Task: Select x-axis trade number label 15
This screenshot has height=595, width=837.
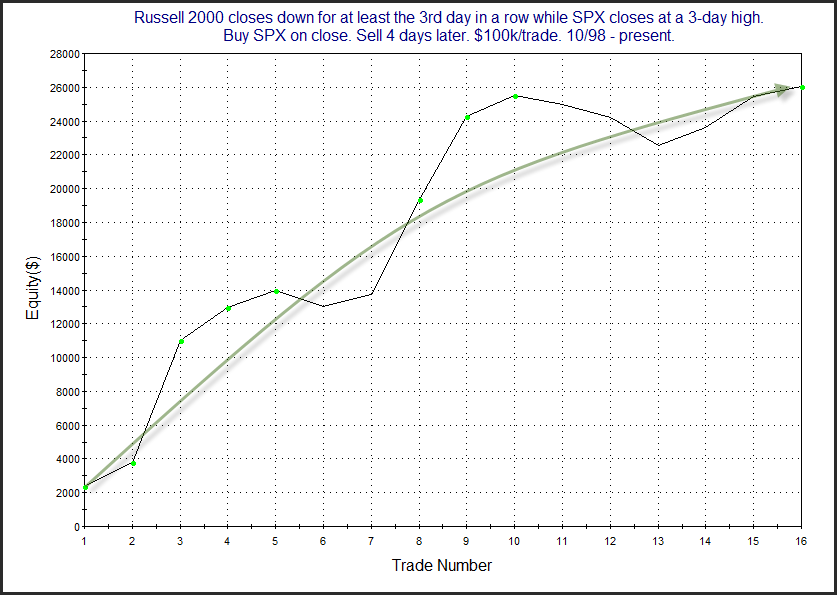Action: tap(753, 541)
